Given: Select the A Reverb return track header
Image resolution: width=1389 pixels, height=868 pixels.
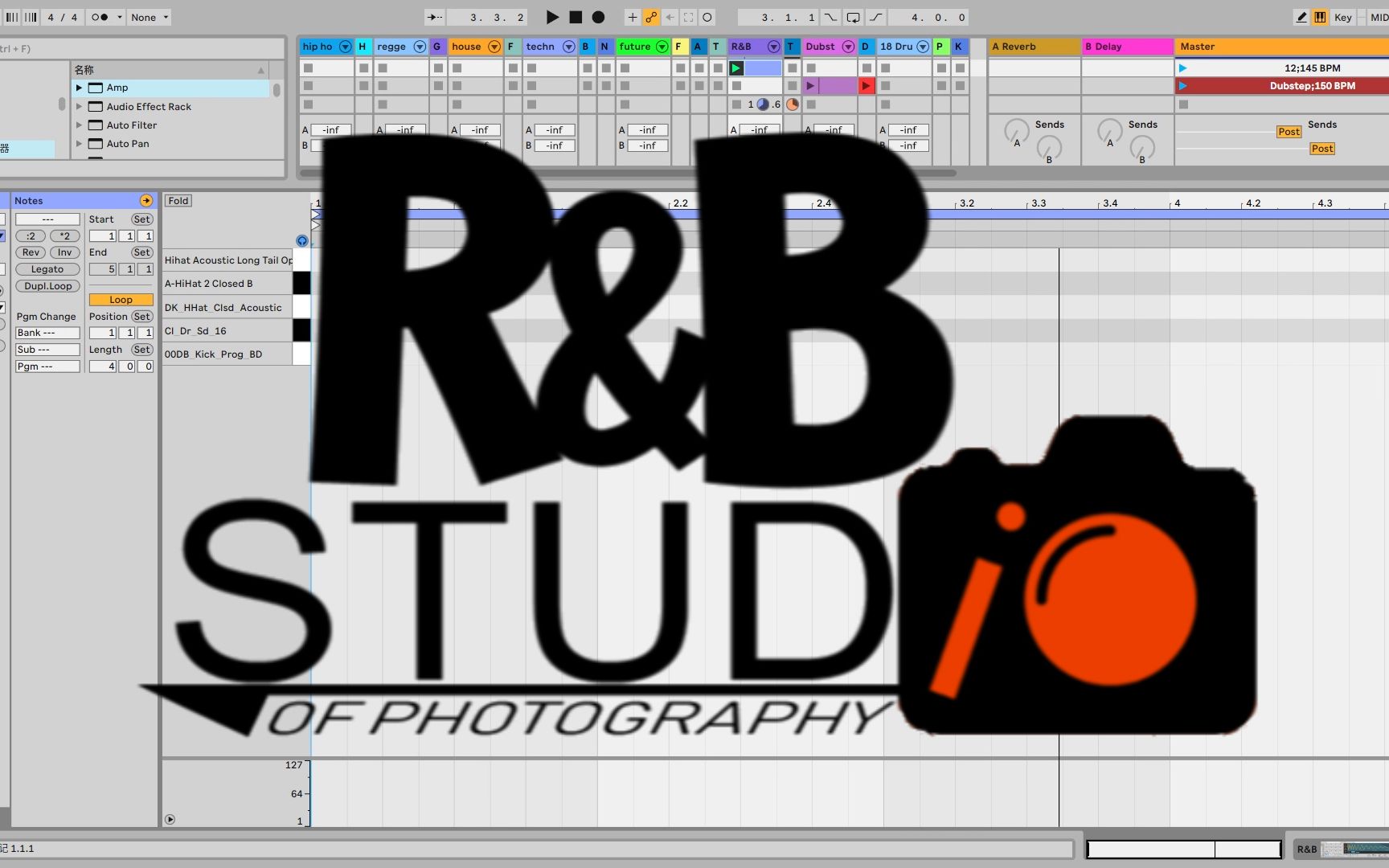Looking at the screenshot, I should point(1034,47).
